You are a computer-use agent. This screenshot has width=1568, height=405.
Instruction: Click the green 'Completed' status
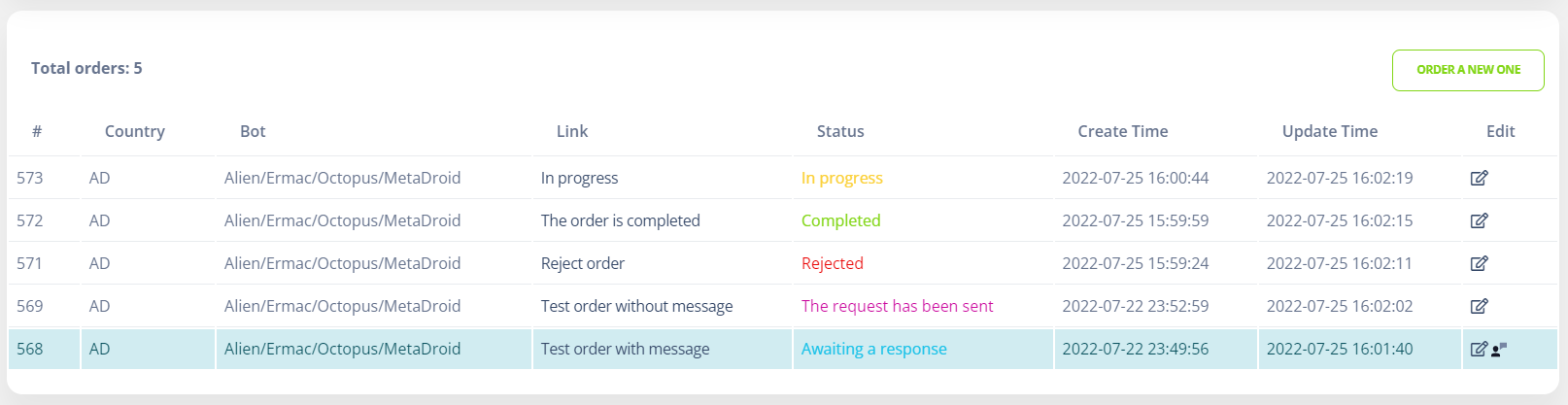841,220
